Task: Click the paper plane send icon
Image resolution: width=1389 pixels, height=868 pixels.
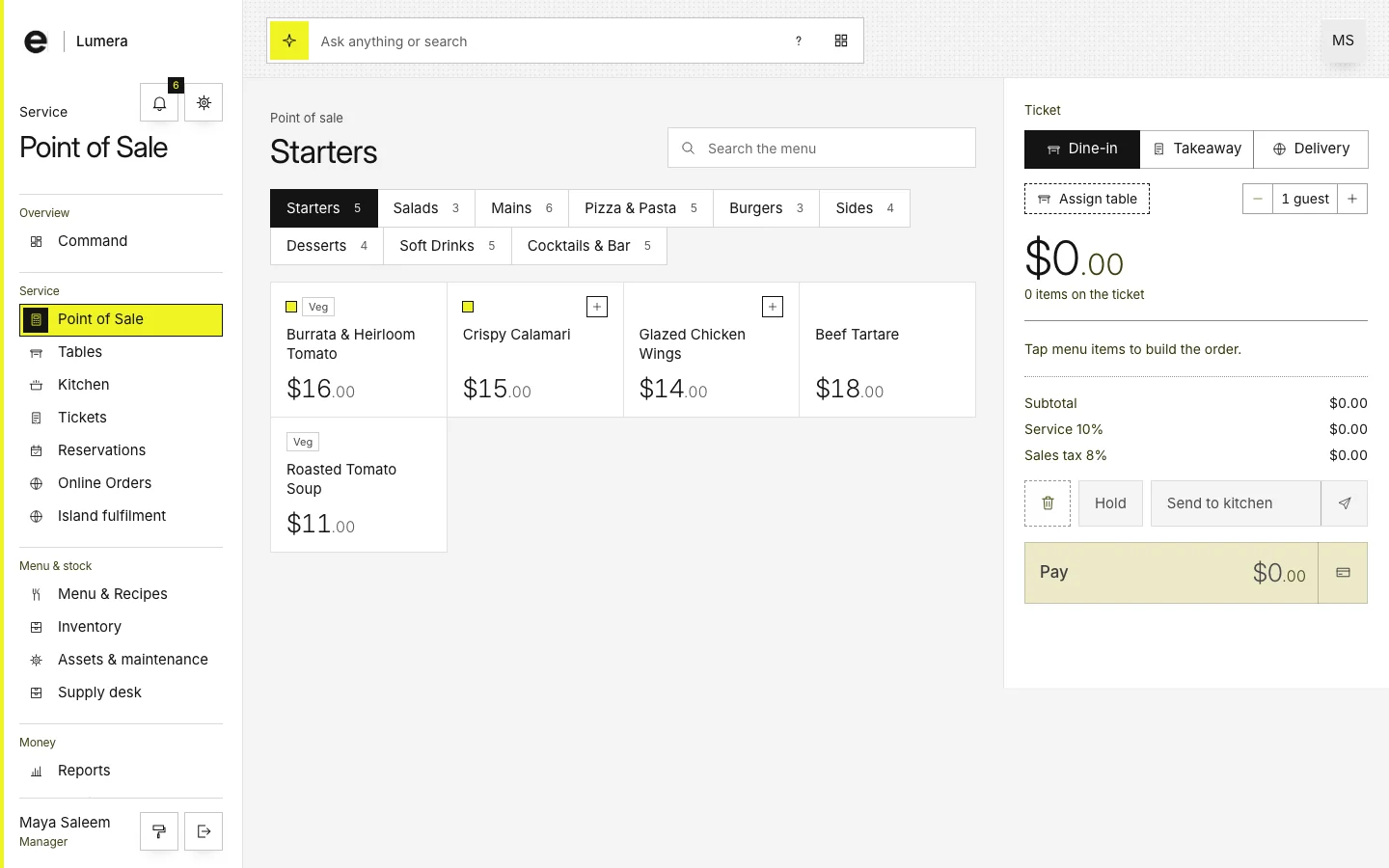Action: tap(1345, 503)
